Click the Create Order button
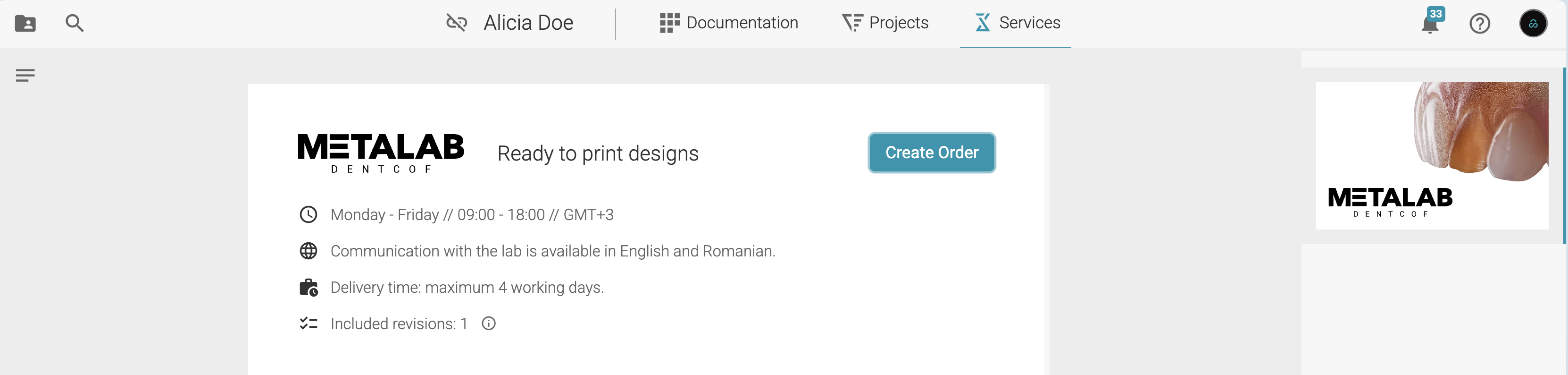Image resolution: width=1568 pixels, height=375 pixels. [x=931, y=153]
